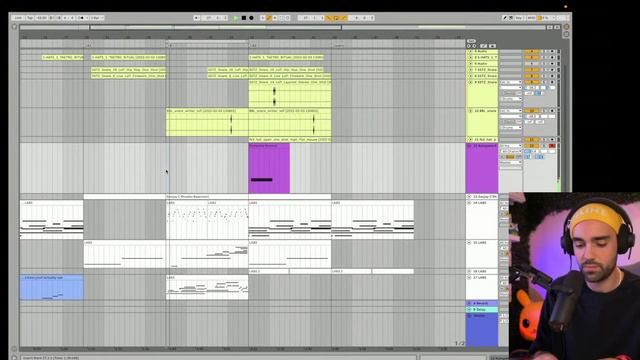640x360 pixels.
Task: Open the output routing dropdown on track 12
Action: pyautogui.click(x=511, y=162)
